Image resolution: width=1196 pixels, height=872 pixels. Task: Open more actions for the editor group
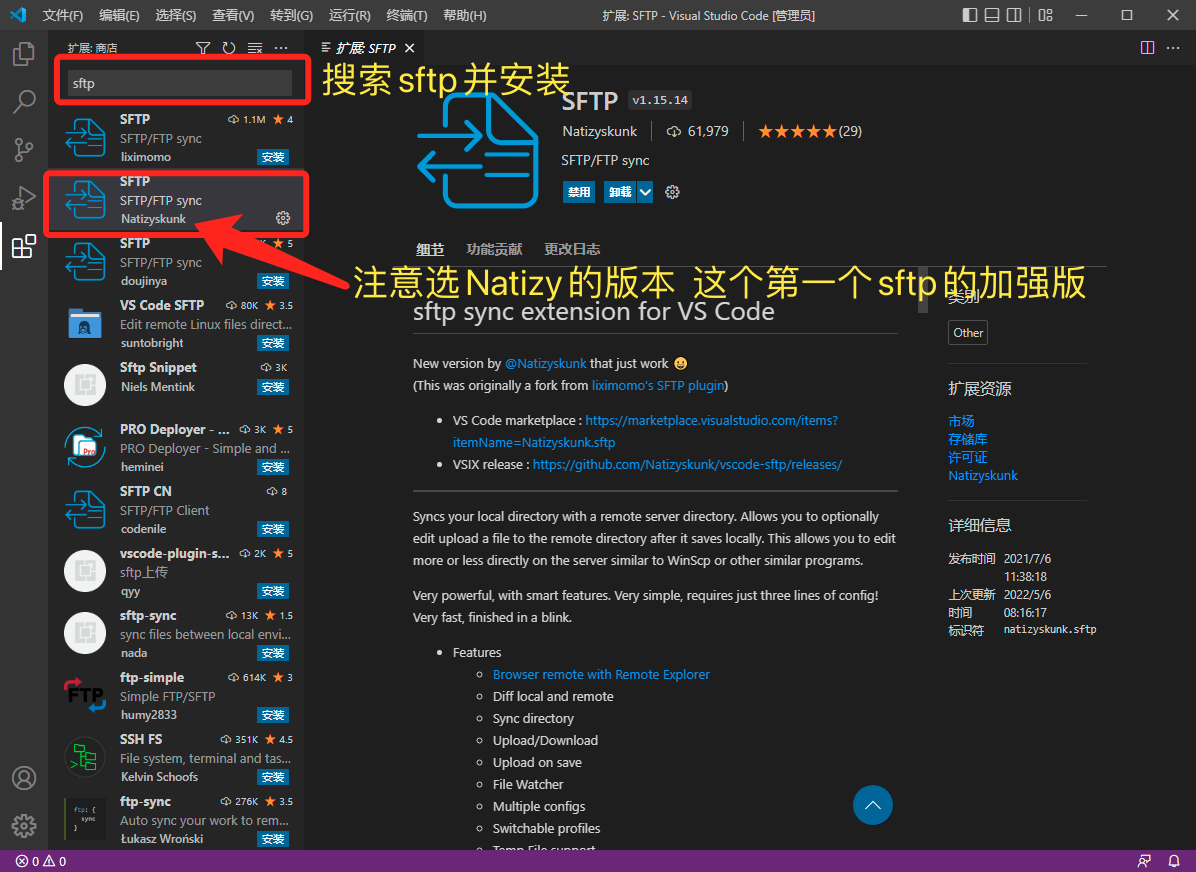[x=1173, y=48]
